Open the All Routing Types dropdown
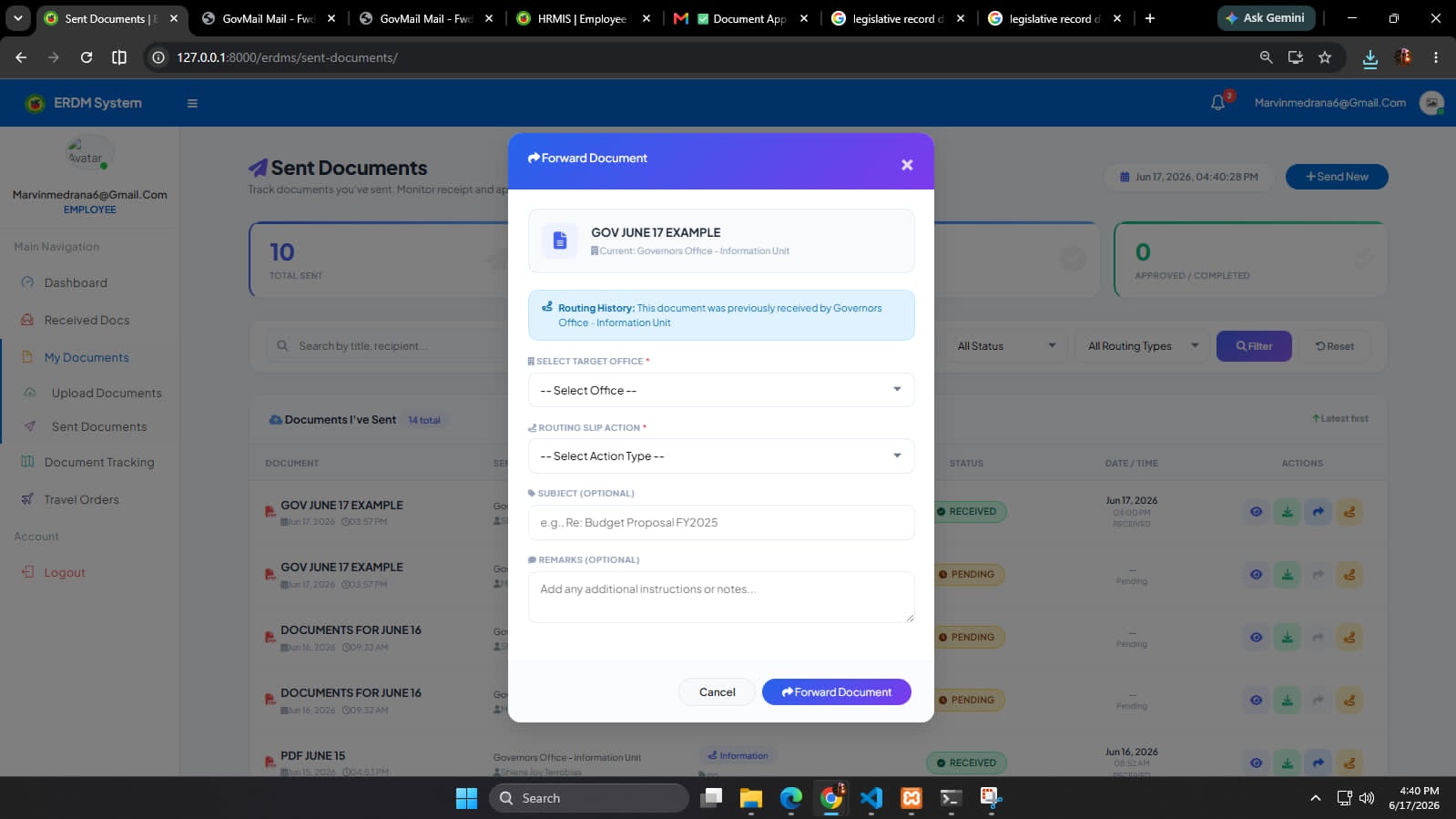 tap(1142, 346)
